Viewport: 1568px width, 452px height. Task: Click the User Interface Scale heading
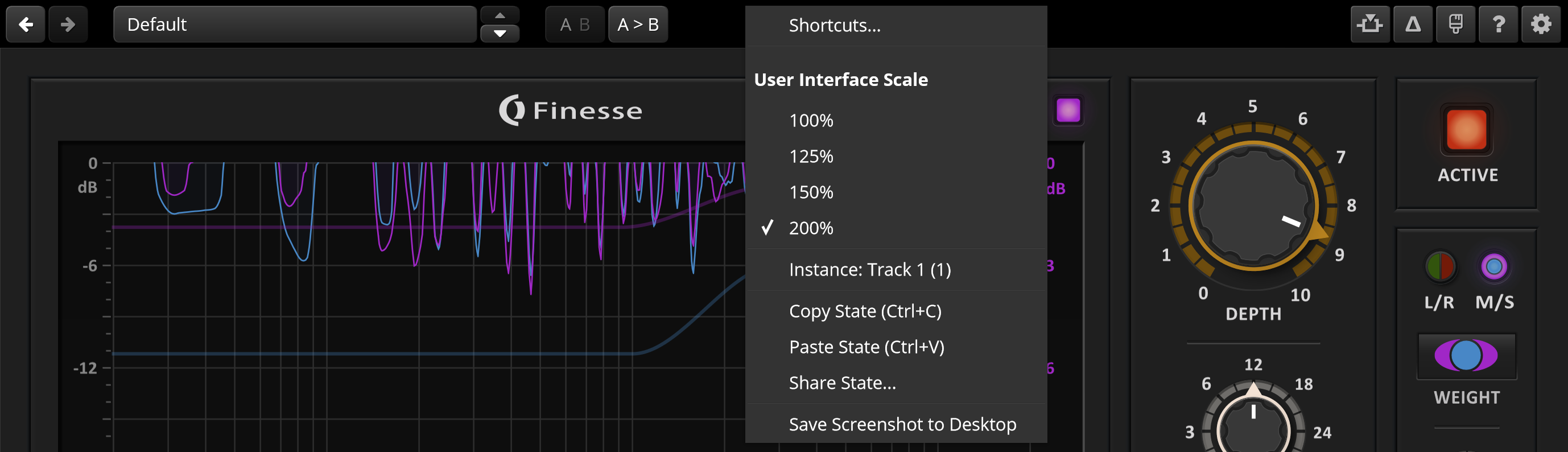[x=840, y=80]
